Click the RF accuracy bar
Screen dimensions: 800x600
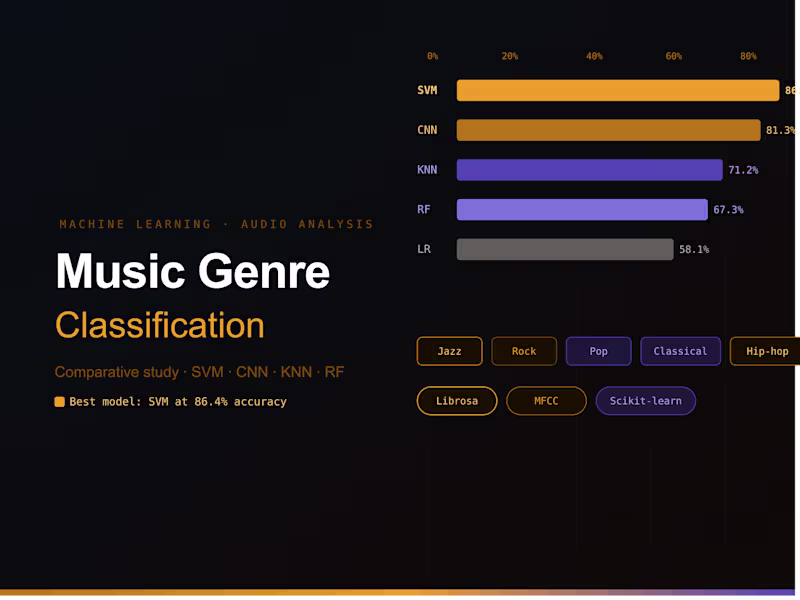[582, 210]
